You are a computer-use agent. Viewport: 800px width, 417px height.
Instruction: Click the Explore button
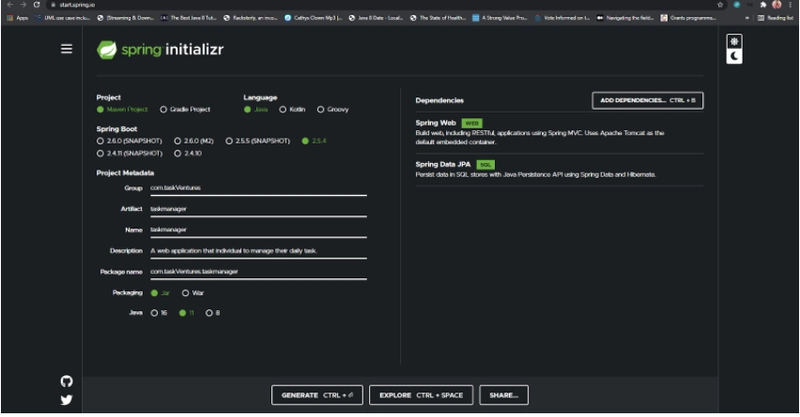(x=421, y=395)
